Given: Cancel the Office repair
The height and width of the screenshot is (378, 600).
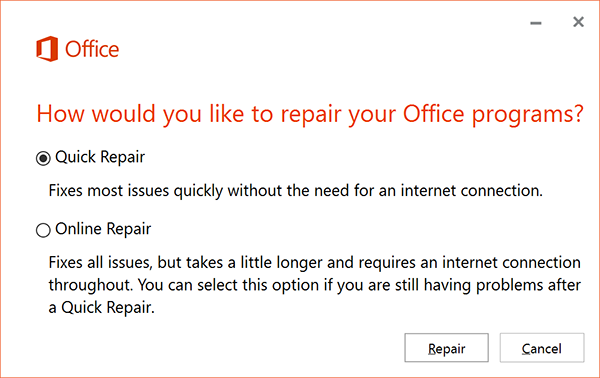Looking at the screenshot, I should point(542,348).
